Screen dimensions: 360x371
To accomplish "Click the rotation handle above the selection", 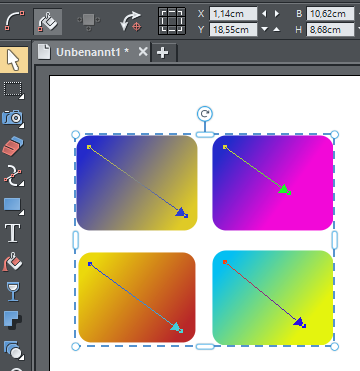I will pyautogui.click(x=205, y=114).
